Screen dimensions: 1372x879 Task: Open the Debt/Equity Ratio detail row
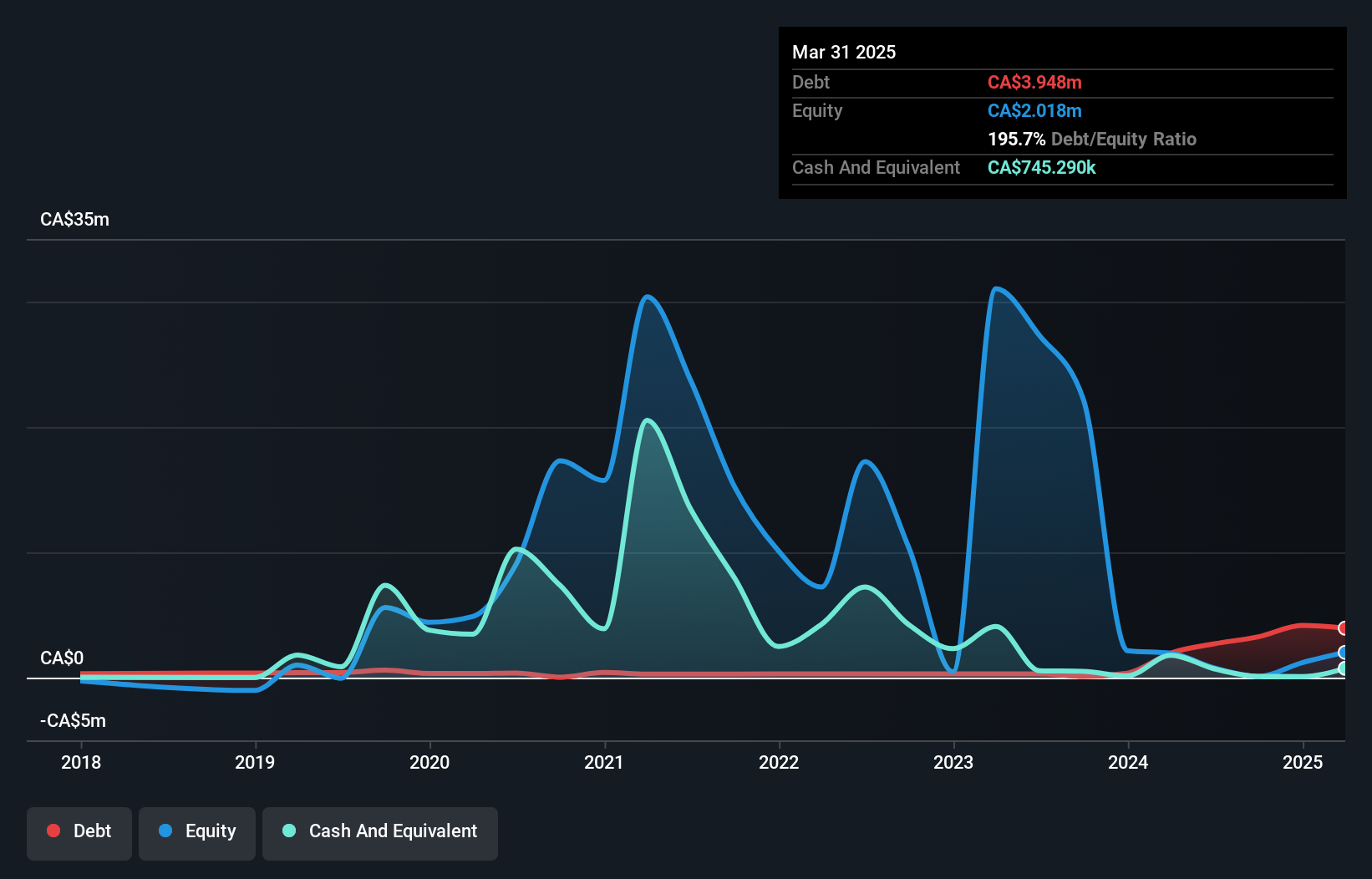coord(1092,139)
